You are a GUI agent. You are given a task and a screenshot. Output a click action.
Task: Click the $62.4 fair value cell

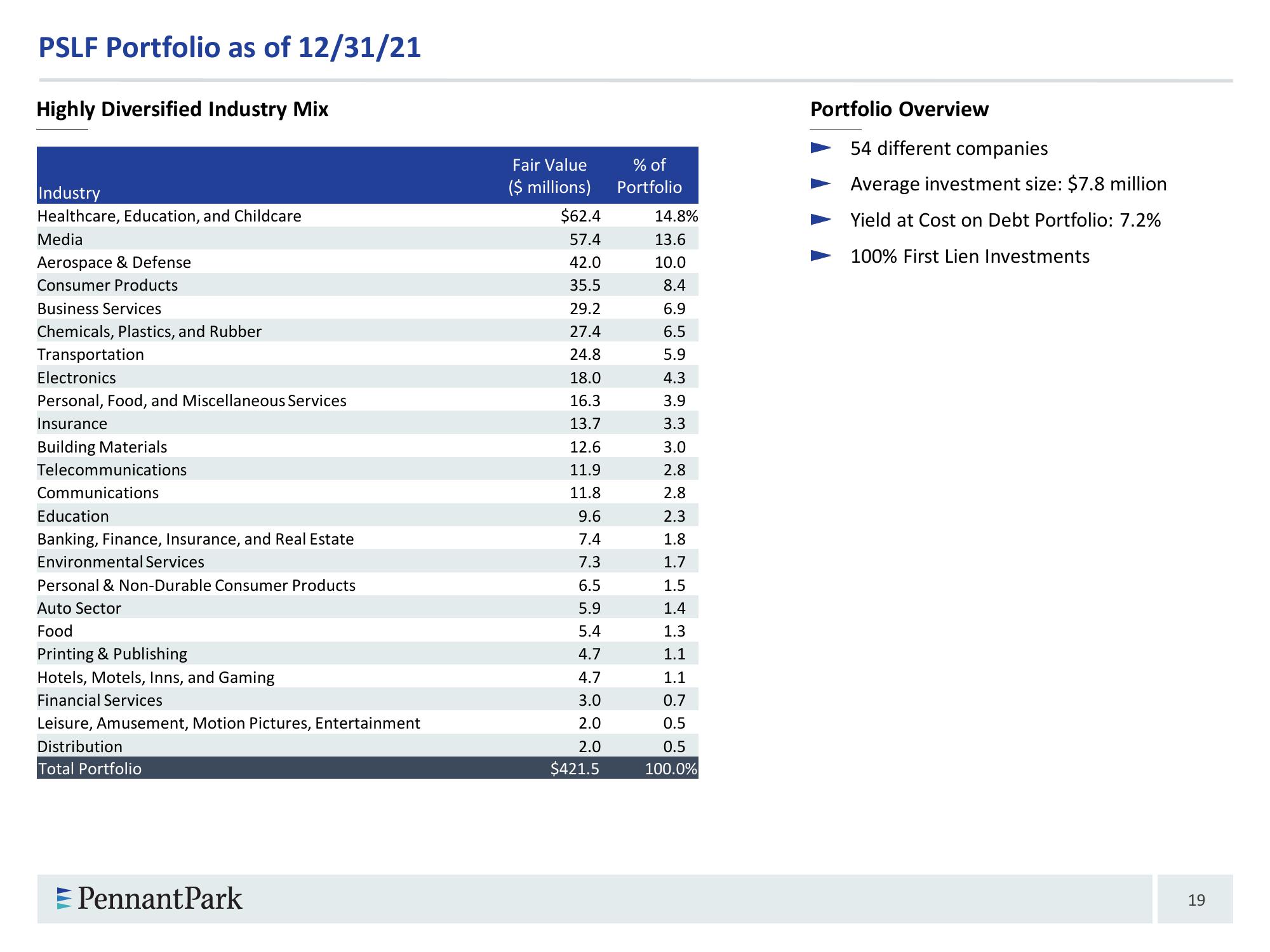pyautogui.click(x=580, y=216)
